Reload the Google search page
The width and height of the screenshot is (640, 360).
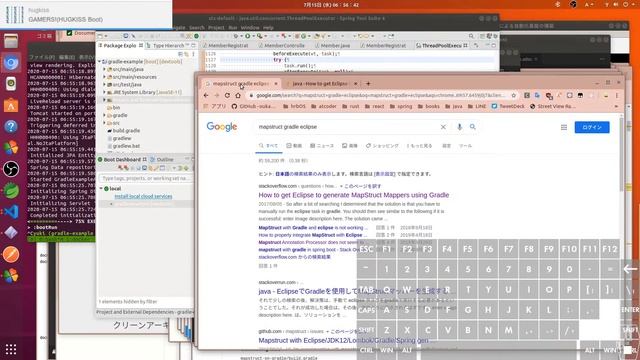(x=227, y=95)
